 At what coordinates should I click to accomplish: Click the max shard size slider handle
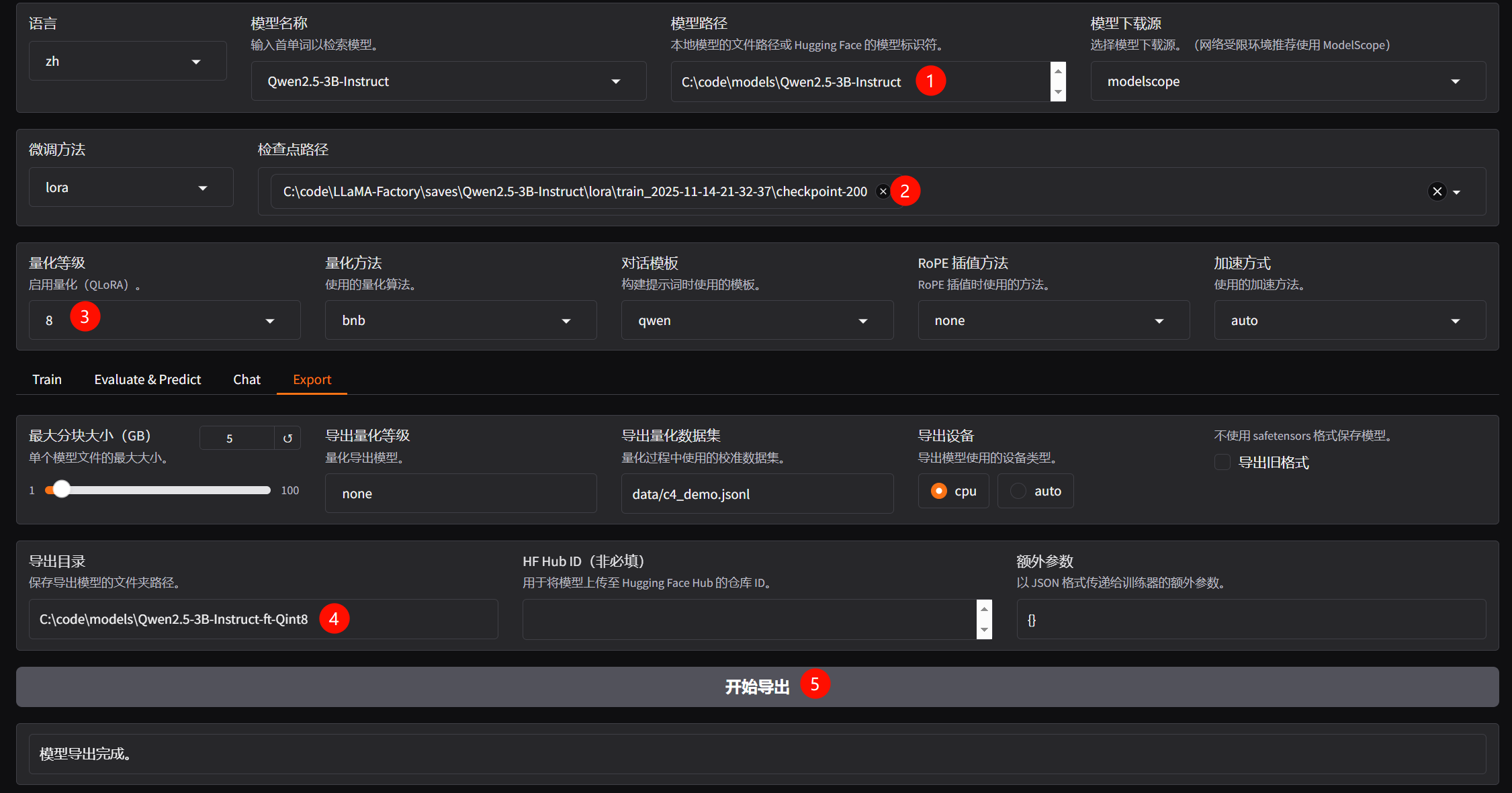tap(61, 489)
